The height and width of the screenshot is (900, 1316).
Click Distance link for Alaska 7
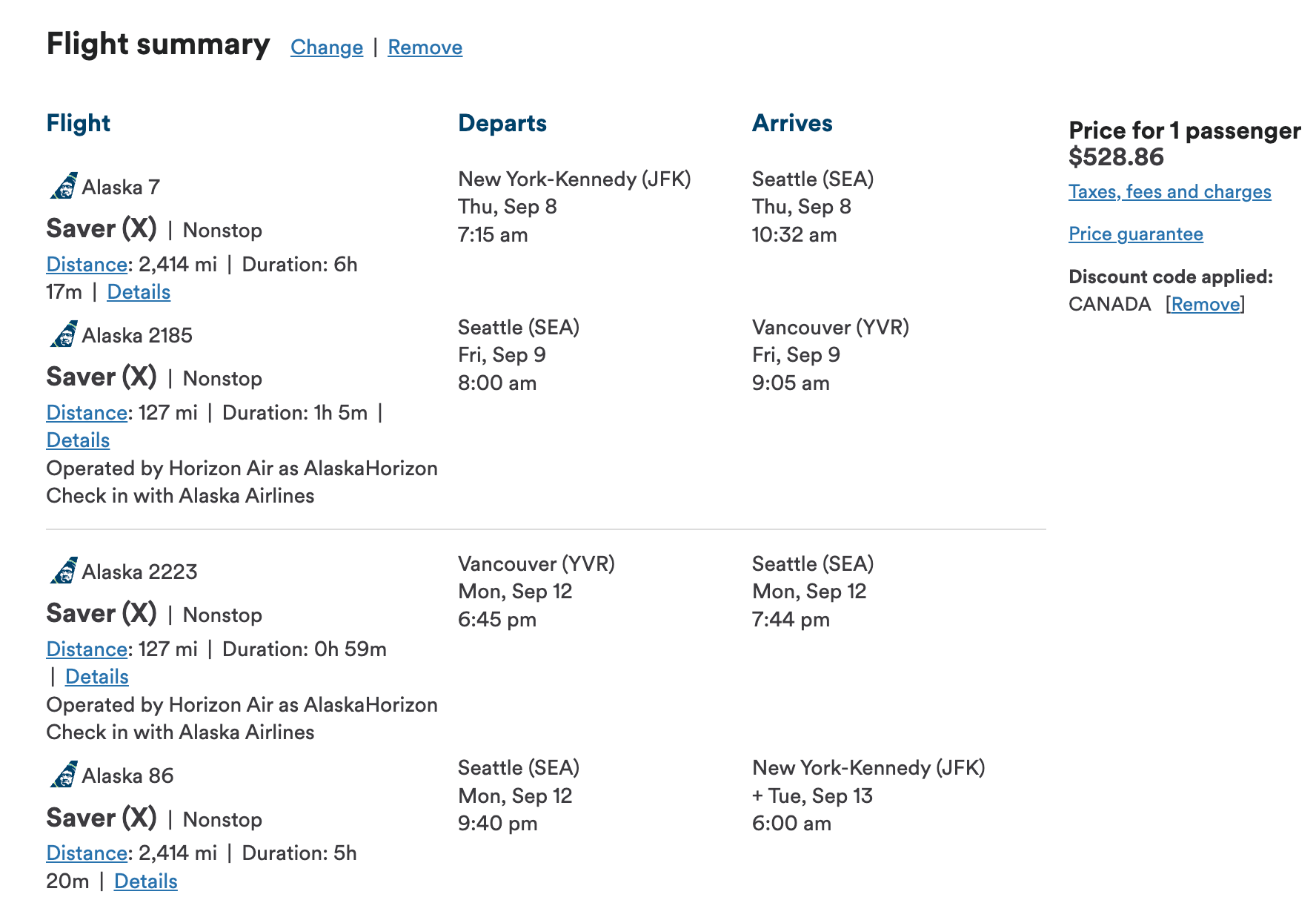click(x=87, y=265)
